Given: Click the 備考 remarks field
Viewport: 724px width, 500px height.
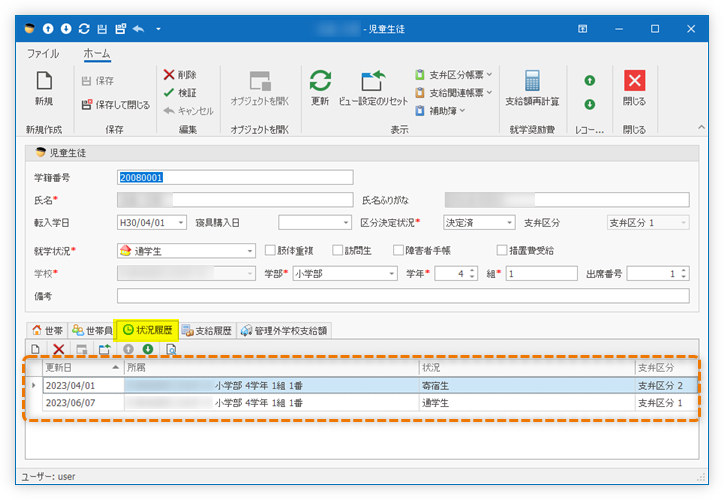Looking at the screenshot, I should [403, 296].
